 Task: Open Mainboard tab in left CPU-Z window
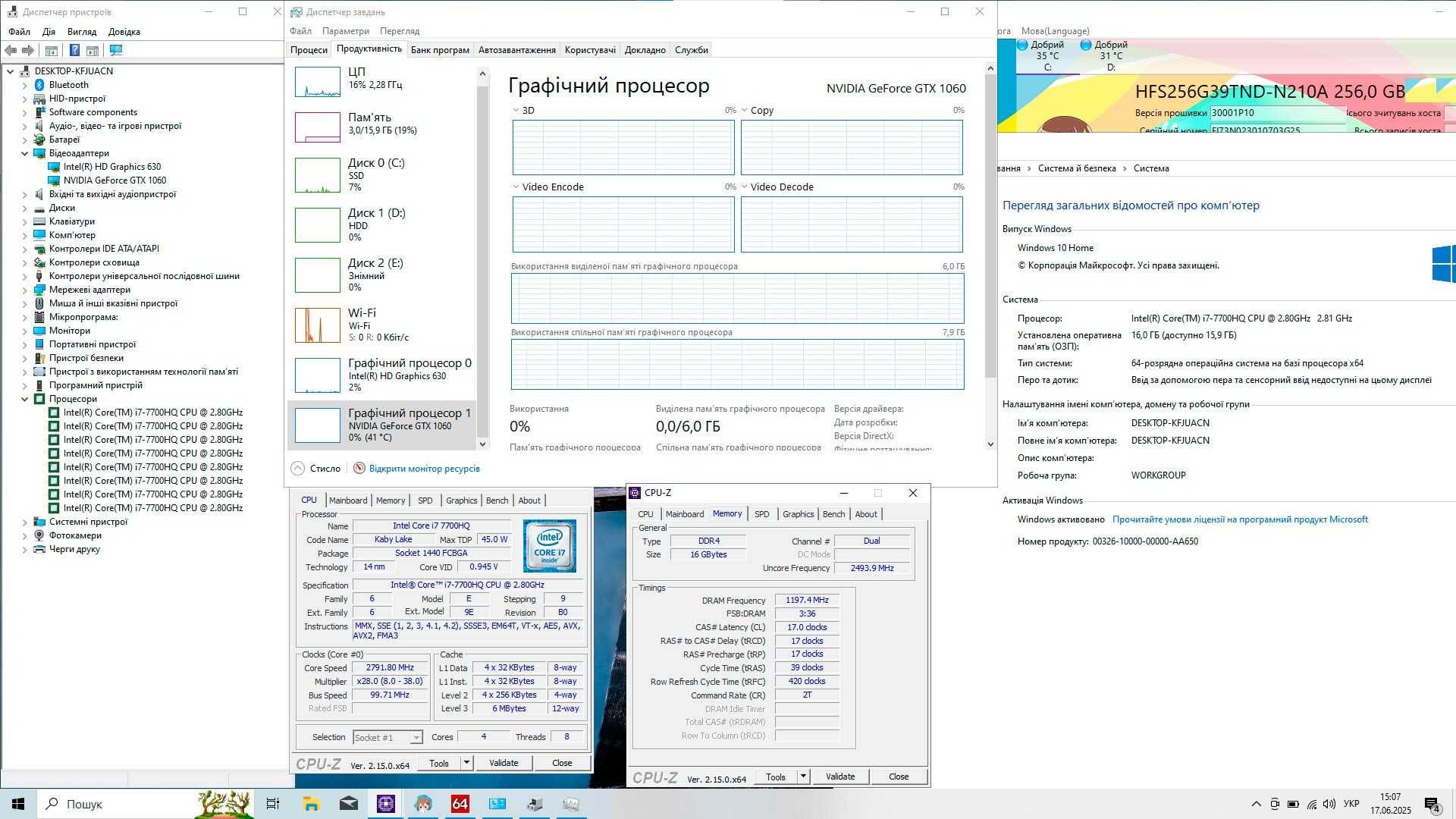348,500
